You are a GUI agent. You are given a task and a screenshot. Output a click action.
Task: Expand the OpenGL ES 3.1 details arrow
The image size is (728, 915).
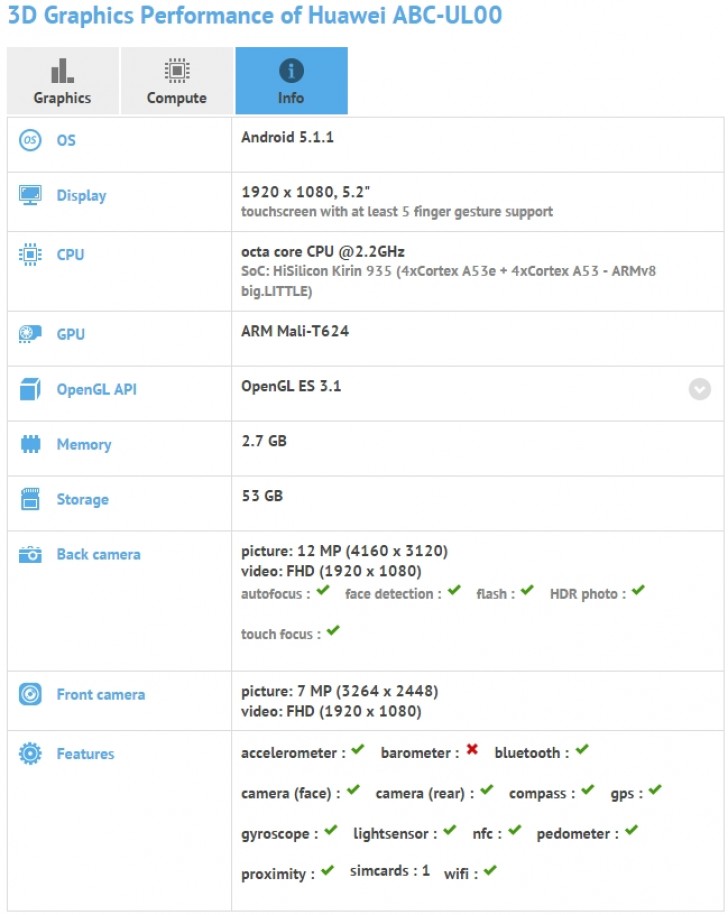tap(699, 389)
